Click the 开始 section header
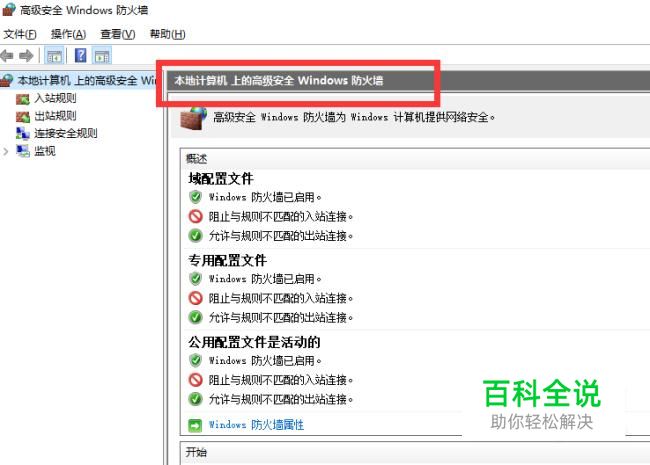This screenshot has height=465, width=650. point(196,452)
